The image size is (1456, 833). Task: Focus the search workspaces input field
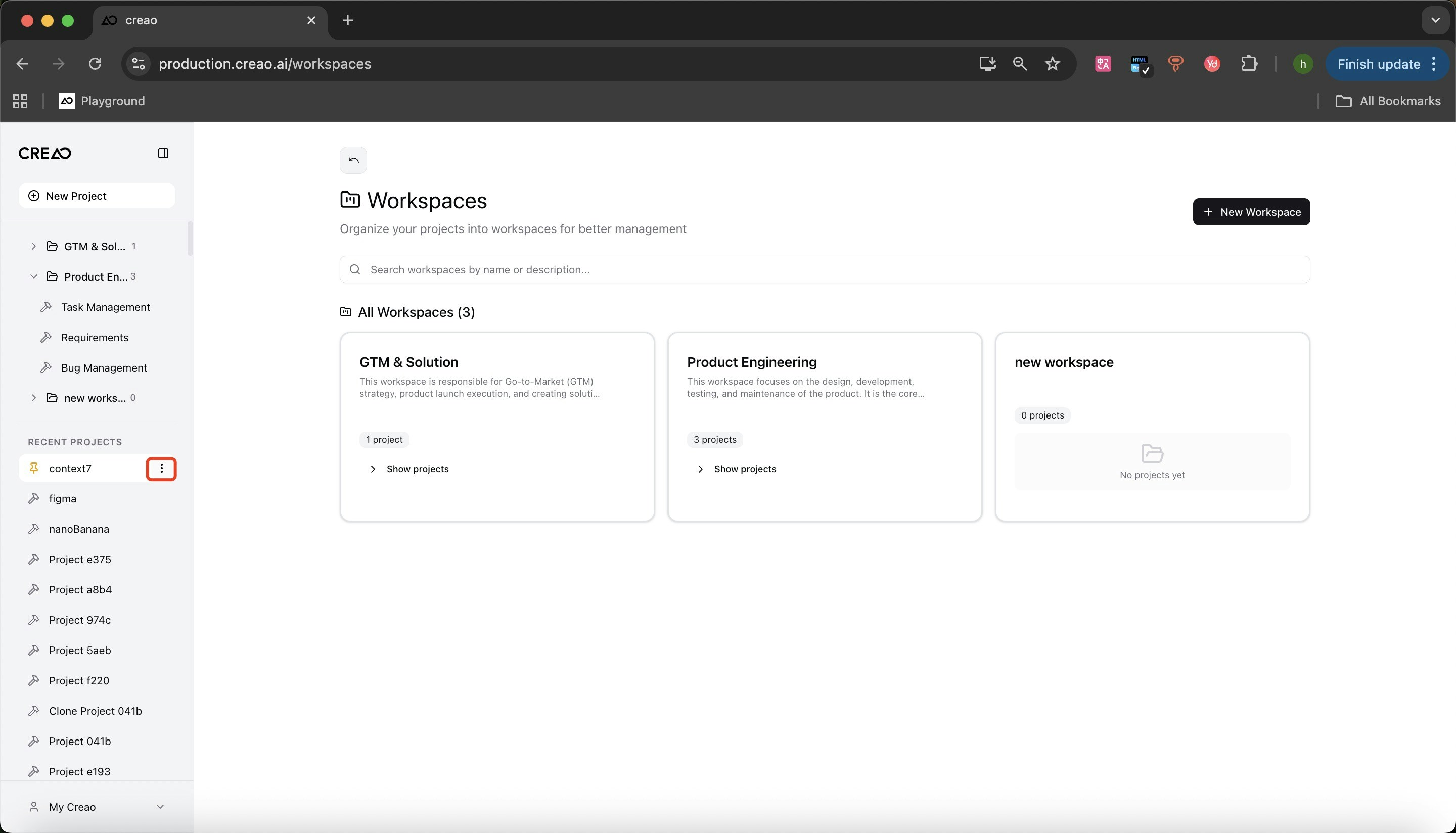(824, 269)
